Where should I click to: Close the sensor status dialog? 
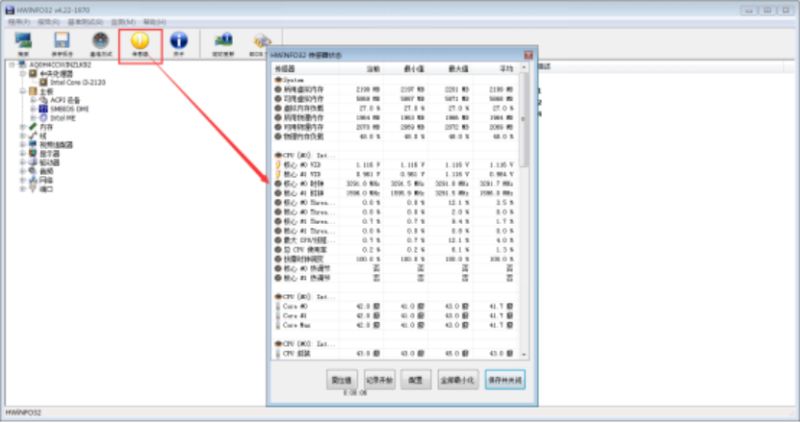pos(529,55)
